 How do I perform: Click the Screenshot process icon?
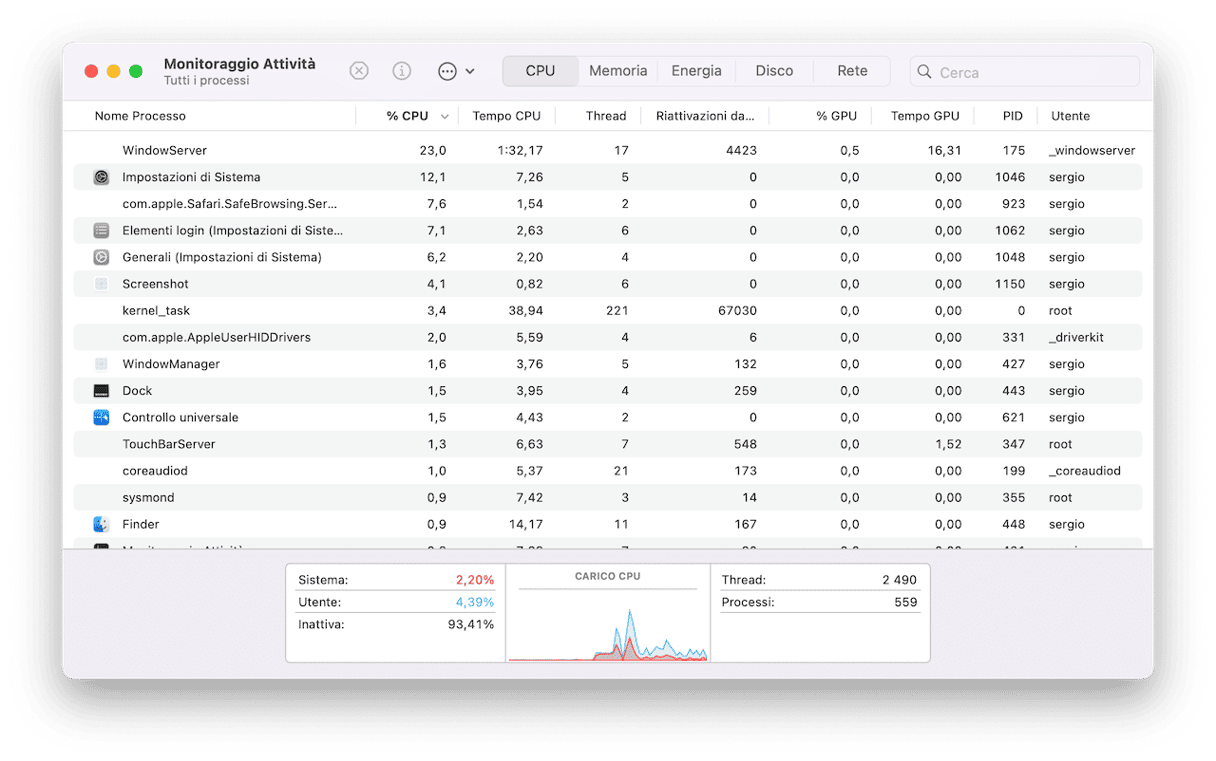pyautogui.click(x=101, y=284)
